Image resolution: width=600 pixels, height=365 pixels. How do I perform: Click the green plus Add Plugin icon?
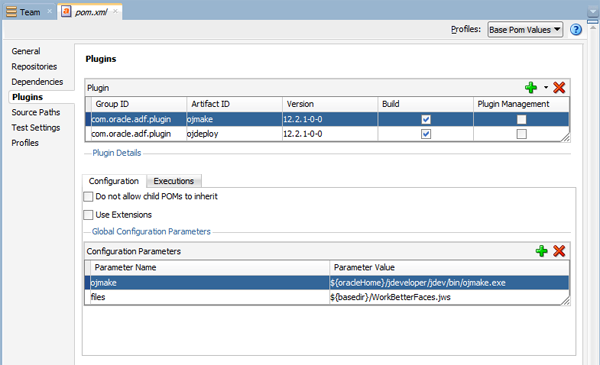531,88
